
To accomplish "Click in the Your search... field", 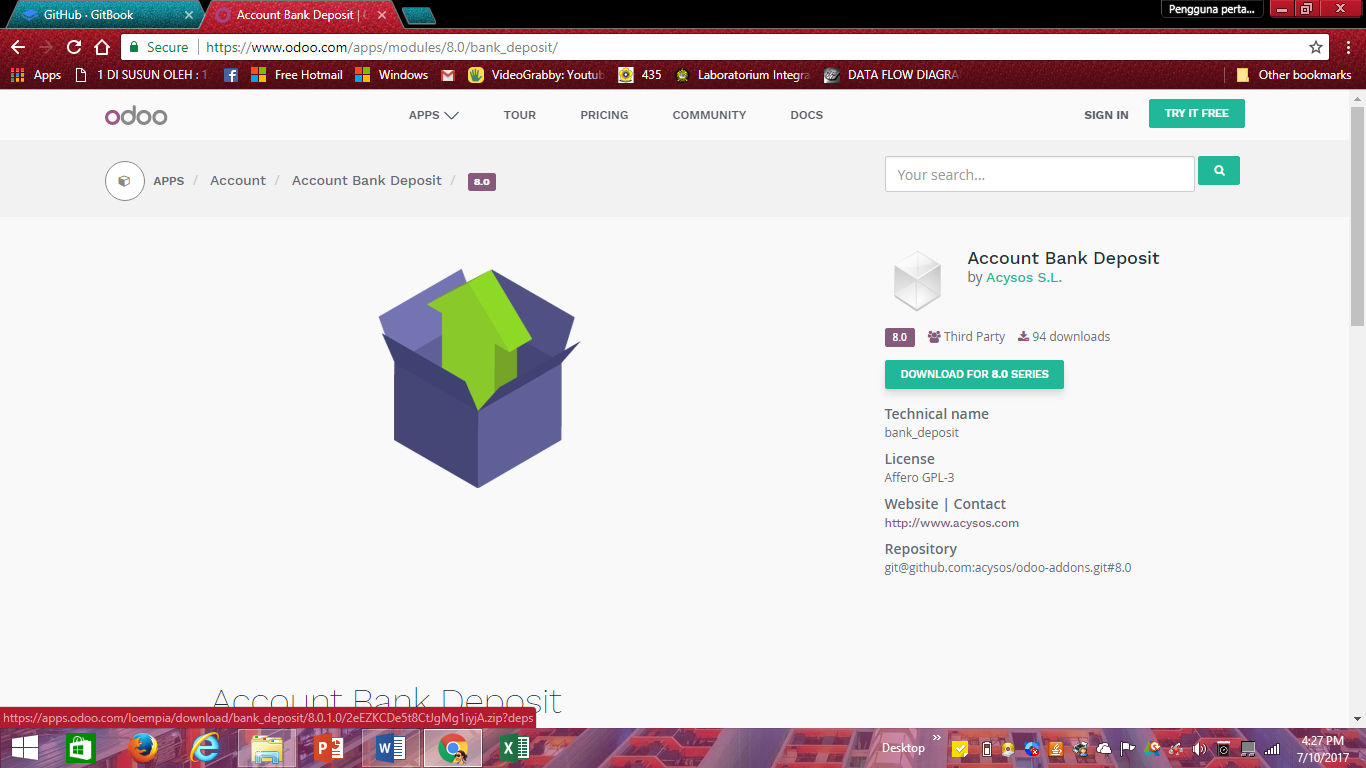I will click(x=1040, y=174).
